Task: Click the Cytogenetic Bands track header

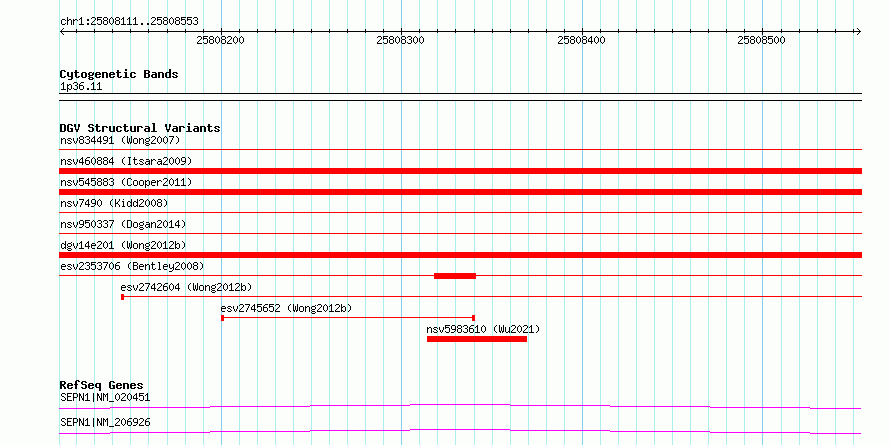Action: tap(119, 74)
